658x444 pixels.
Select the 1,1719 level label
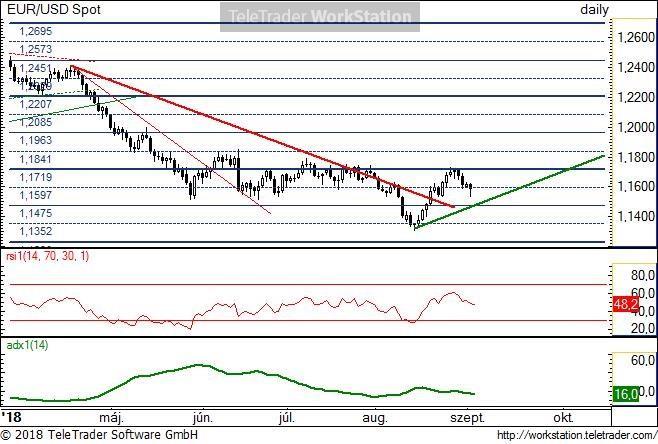[x=36, y=177]
